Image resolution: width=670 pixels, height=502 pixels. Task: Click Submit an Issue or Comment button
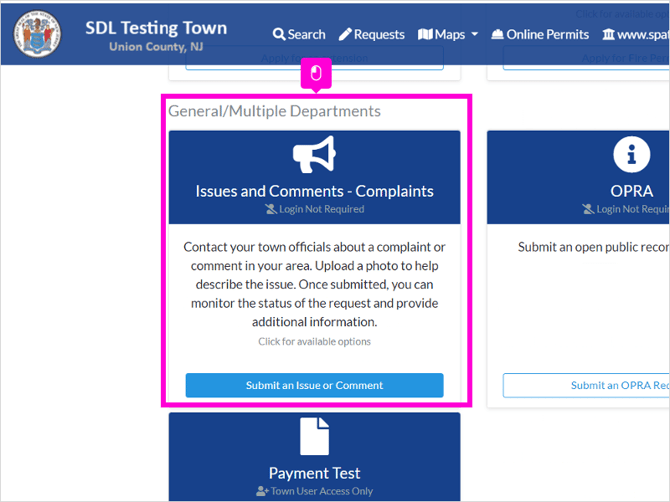coord(314,385)
